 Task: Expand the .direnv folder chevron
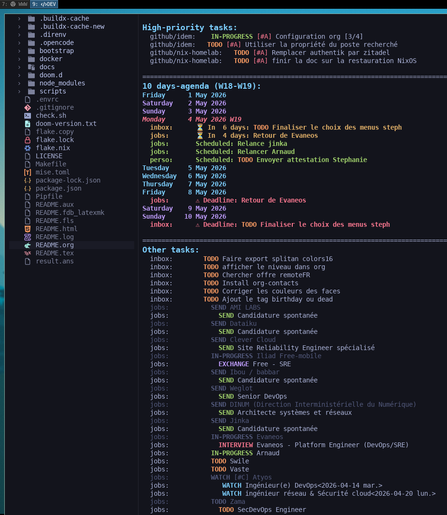(19, 35)
